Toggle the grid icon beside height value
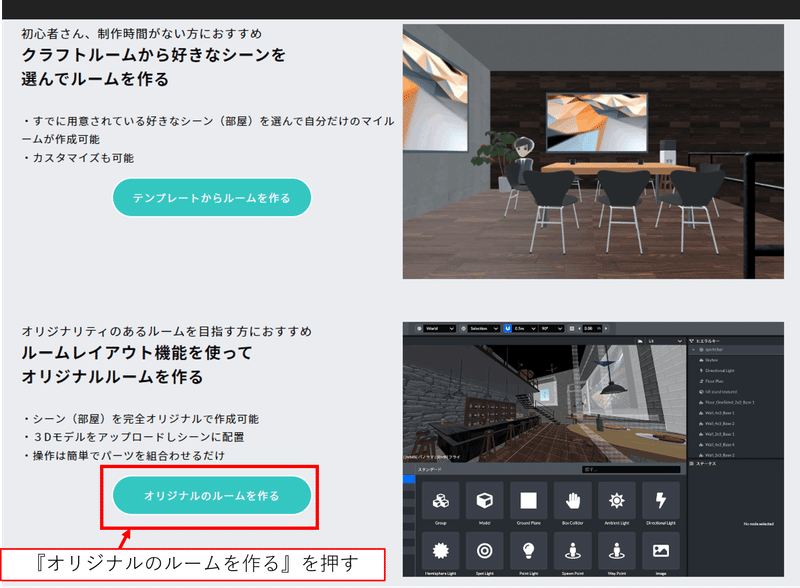The width and height of the screenshot is (800, 588). click(572, 329)
